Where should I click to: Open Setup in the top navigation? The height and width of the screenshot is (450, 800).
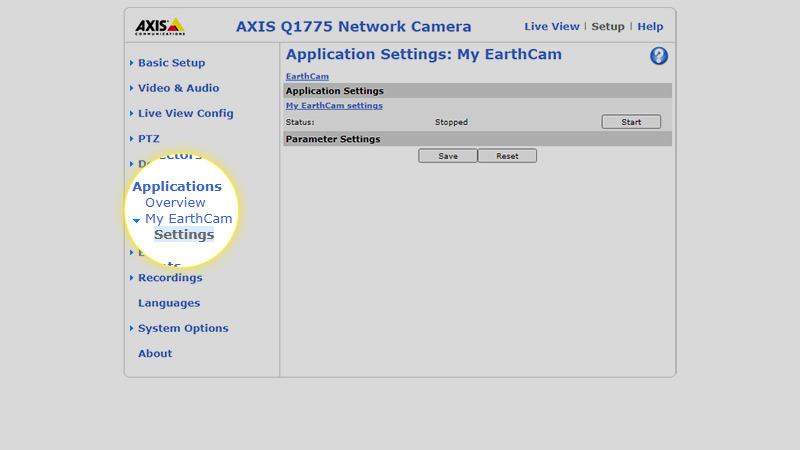click(x=608, y=27)
